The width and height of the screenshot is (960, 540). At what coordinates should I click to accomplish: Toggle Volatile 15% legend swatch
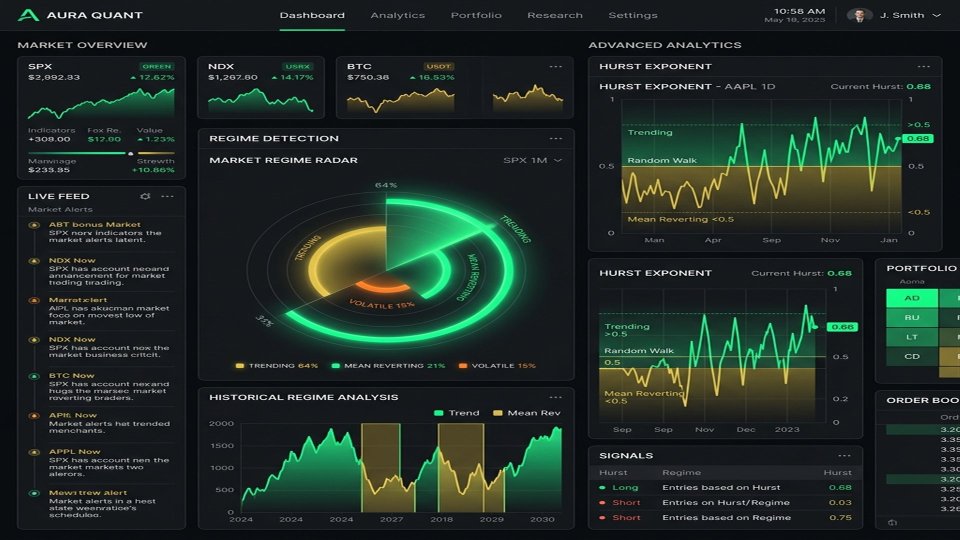[463, 366]
